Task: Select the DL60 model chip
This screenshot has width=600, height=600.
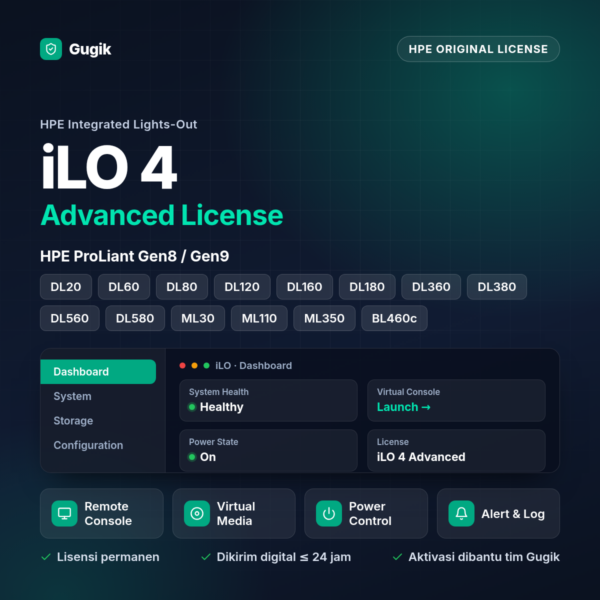Action: [124, 287]
